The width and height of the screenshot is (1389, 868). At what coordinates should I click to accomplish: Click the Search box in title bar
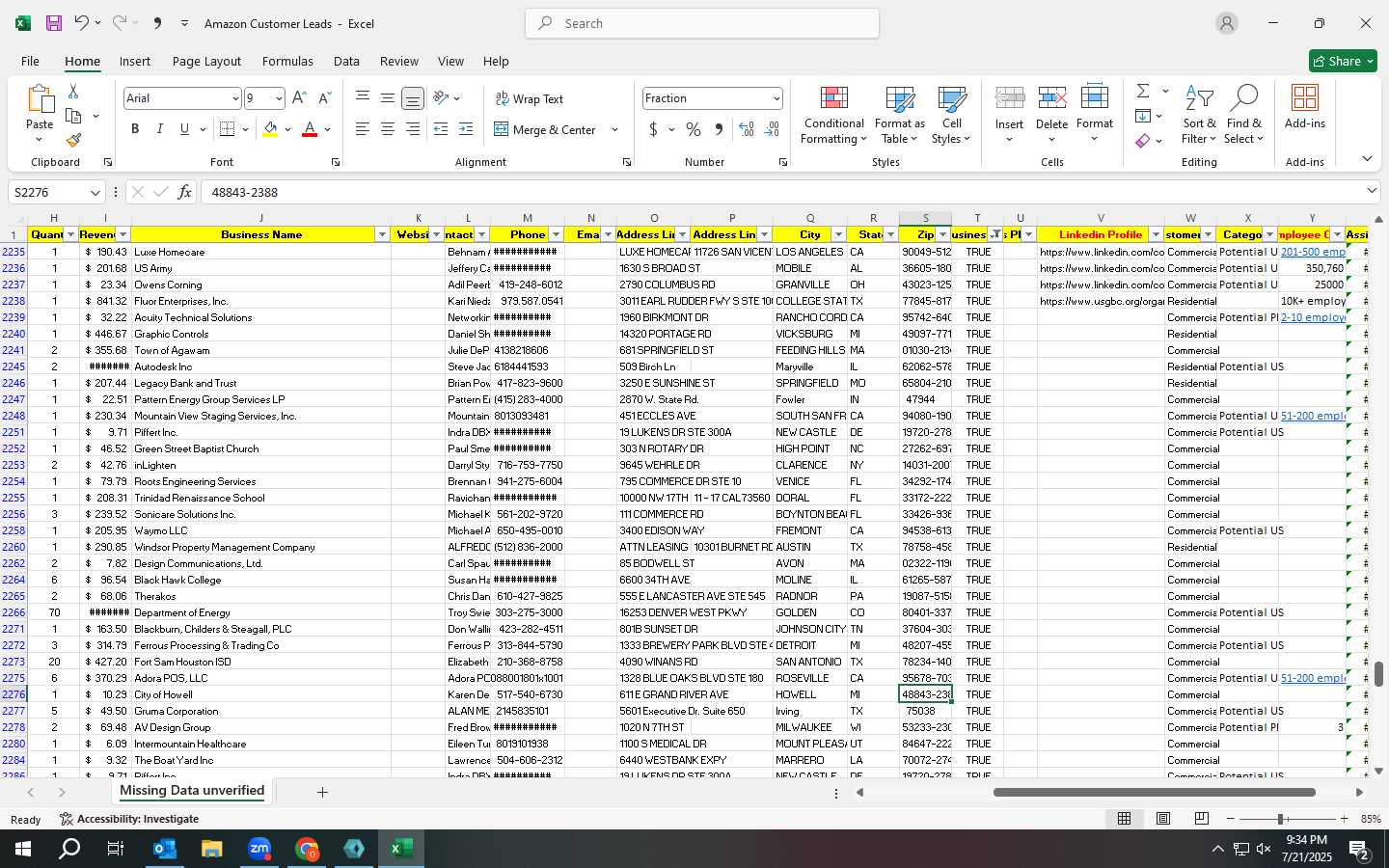(x=702, y=23)
